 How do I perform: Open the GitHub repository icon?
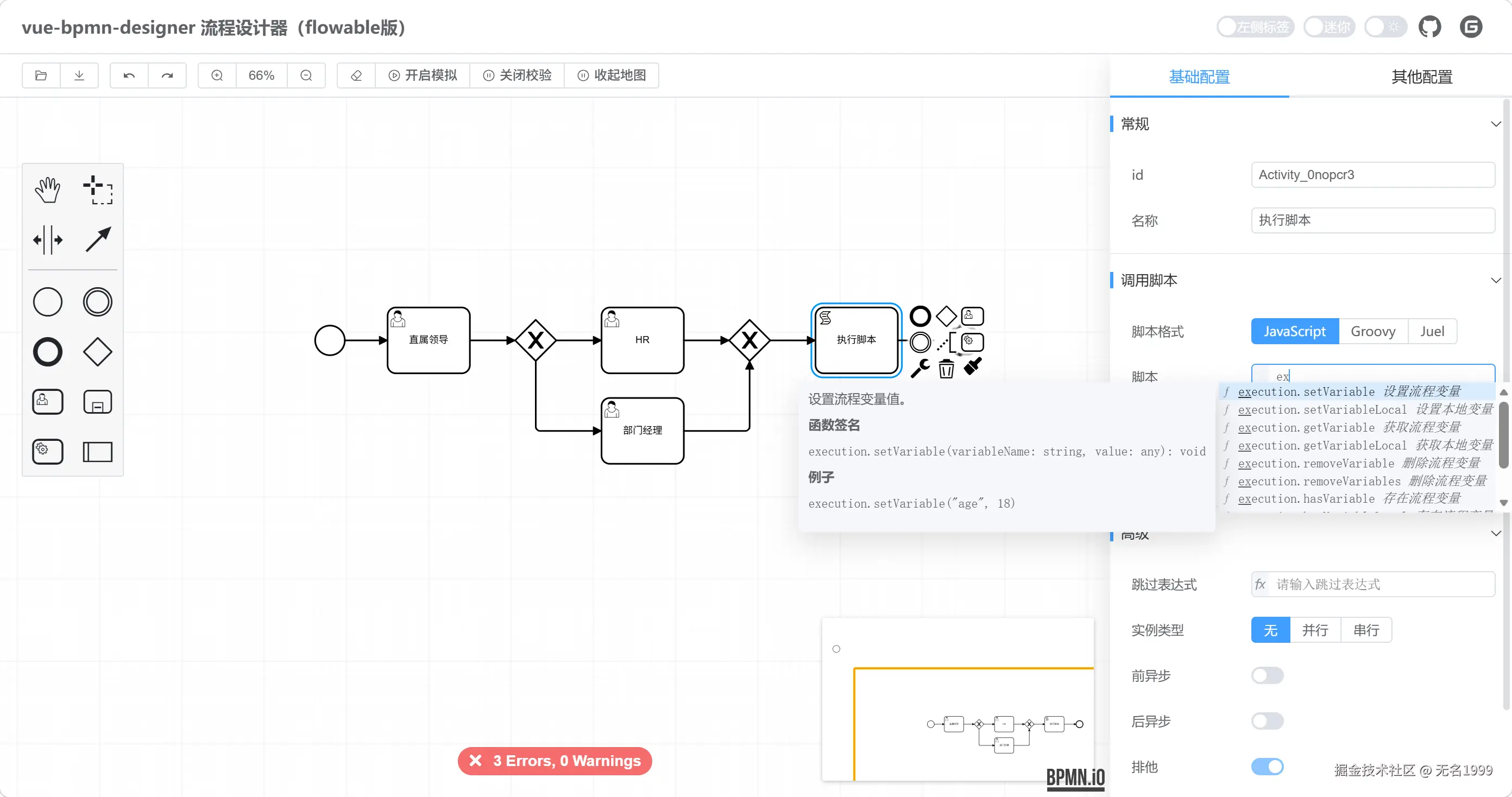(x=1430, y=27)
